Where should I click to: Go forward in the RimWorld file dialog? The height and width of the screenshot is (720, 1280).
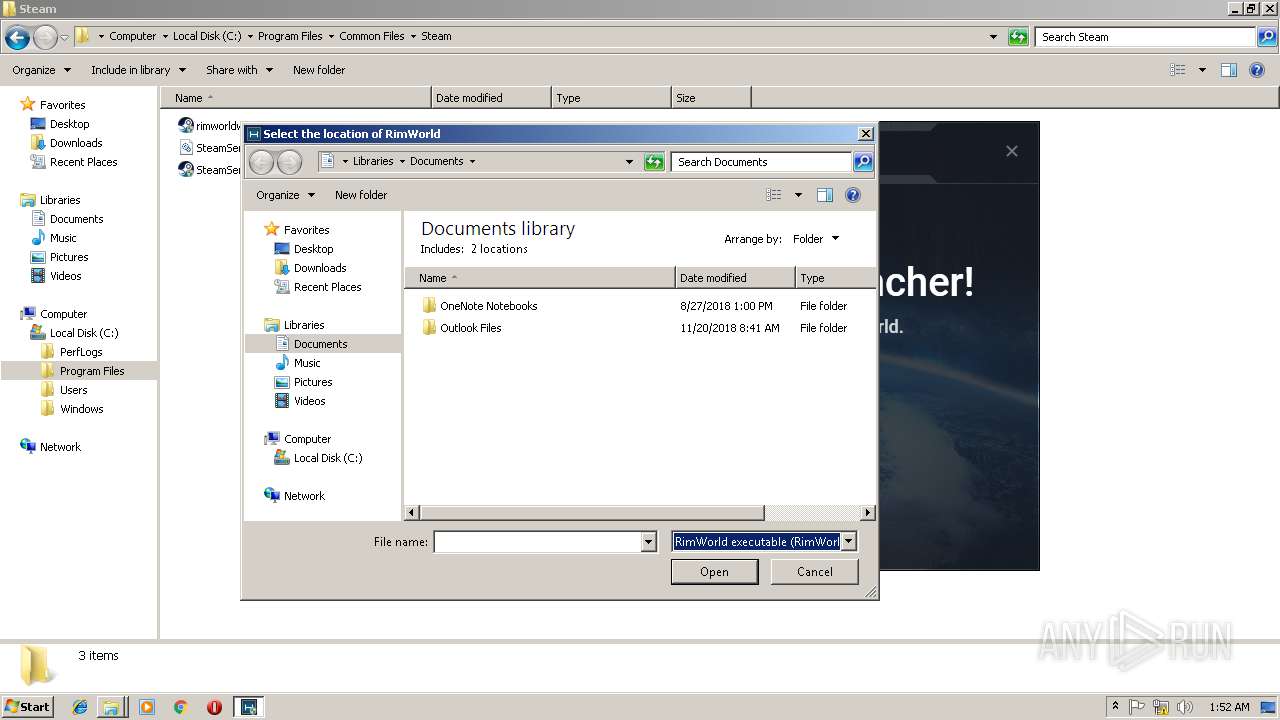tap(289, 162)
